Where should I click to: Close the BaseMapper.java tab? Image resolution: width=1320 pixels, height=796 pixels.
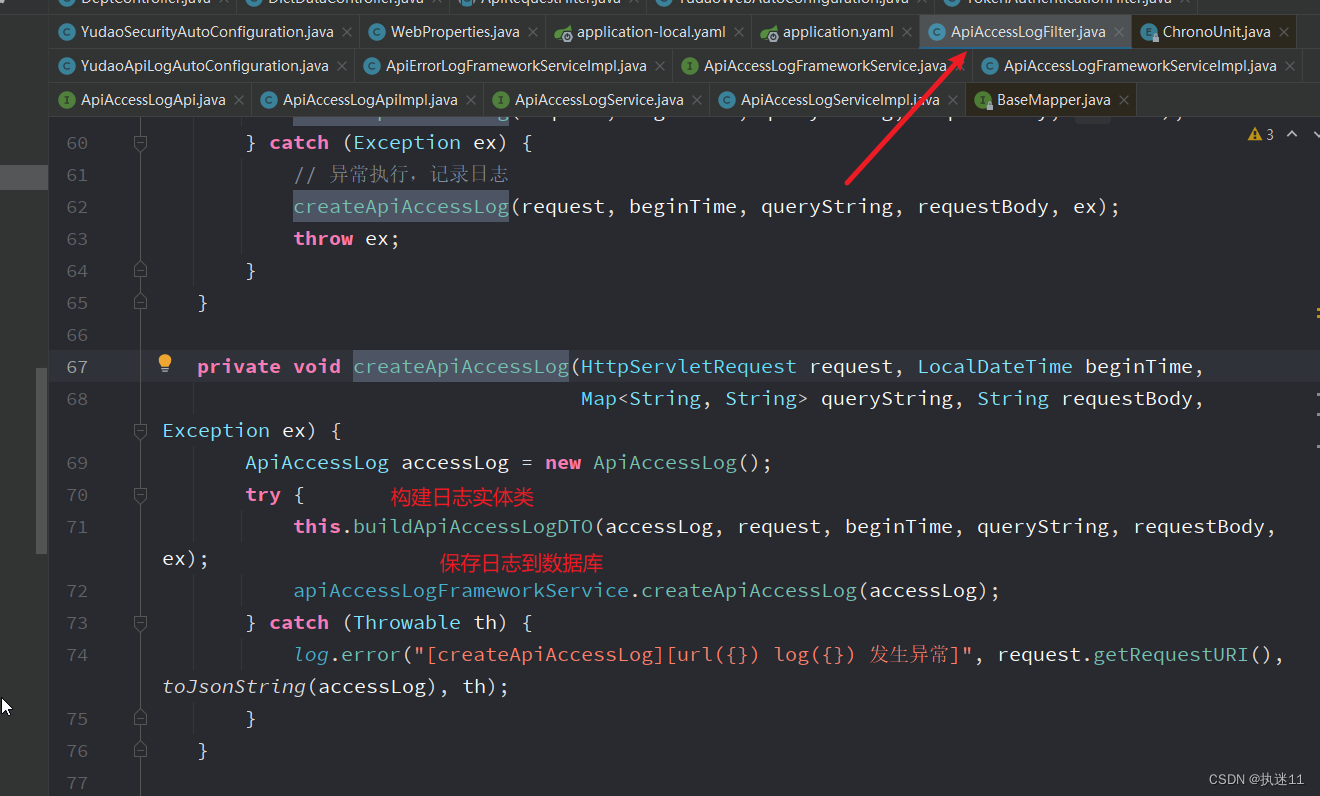(1124, 100)
